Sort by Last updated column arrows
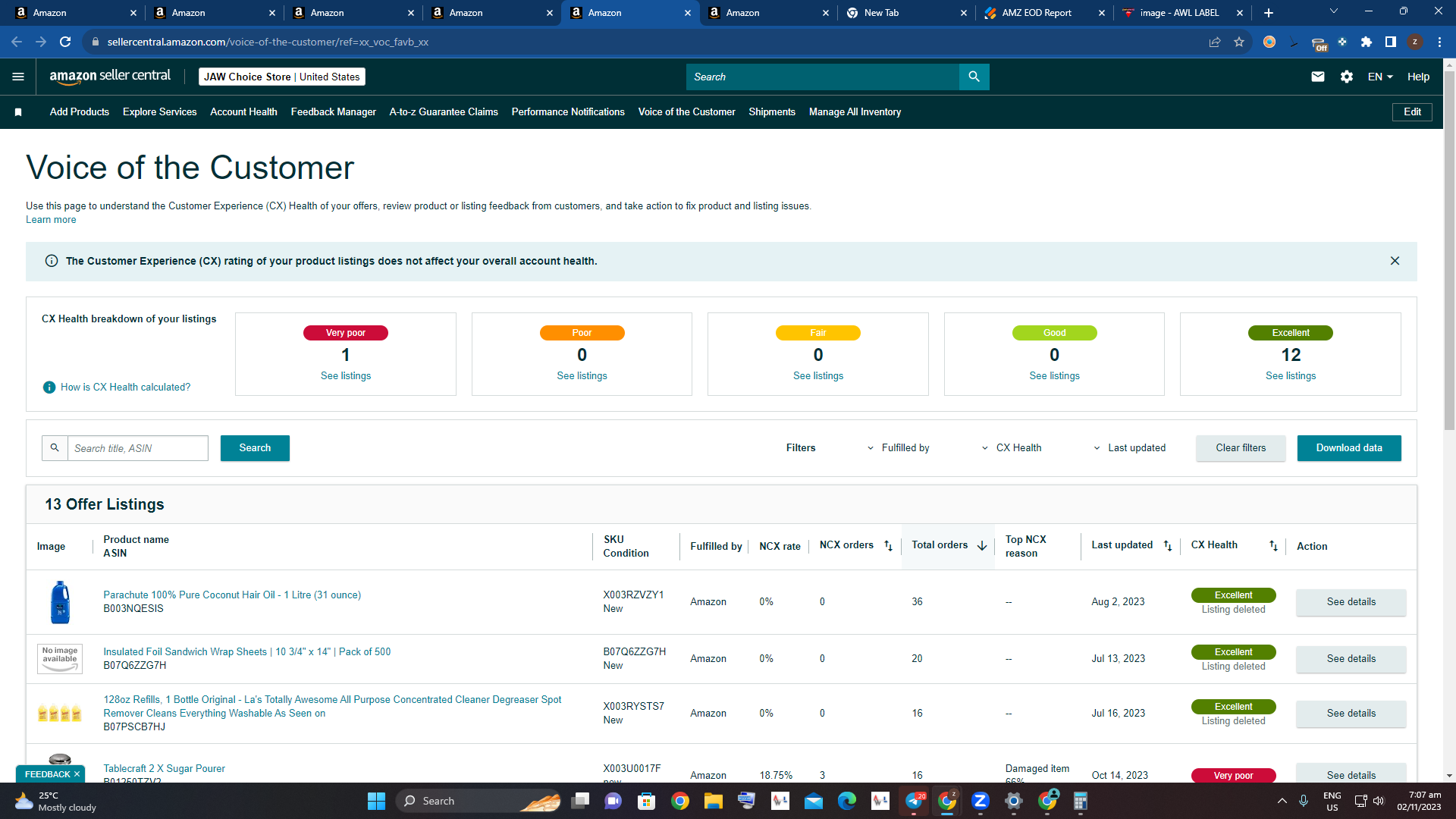 tap(1168, 546)
